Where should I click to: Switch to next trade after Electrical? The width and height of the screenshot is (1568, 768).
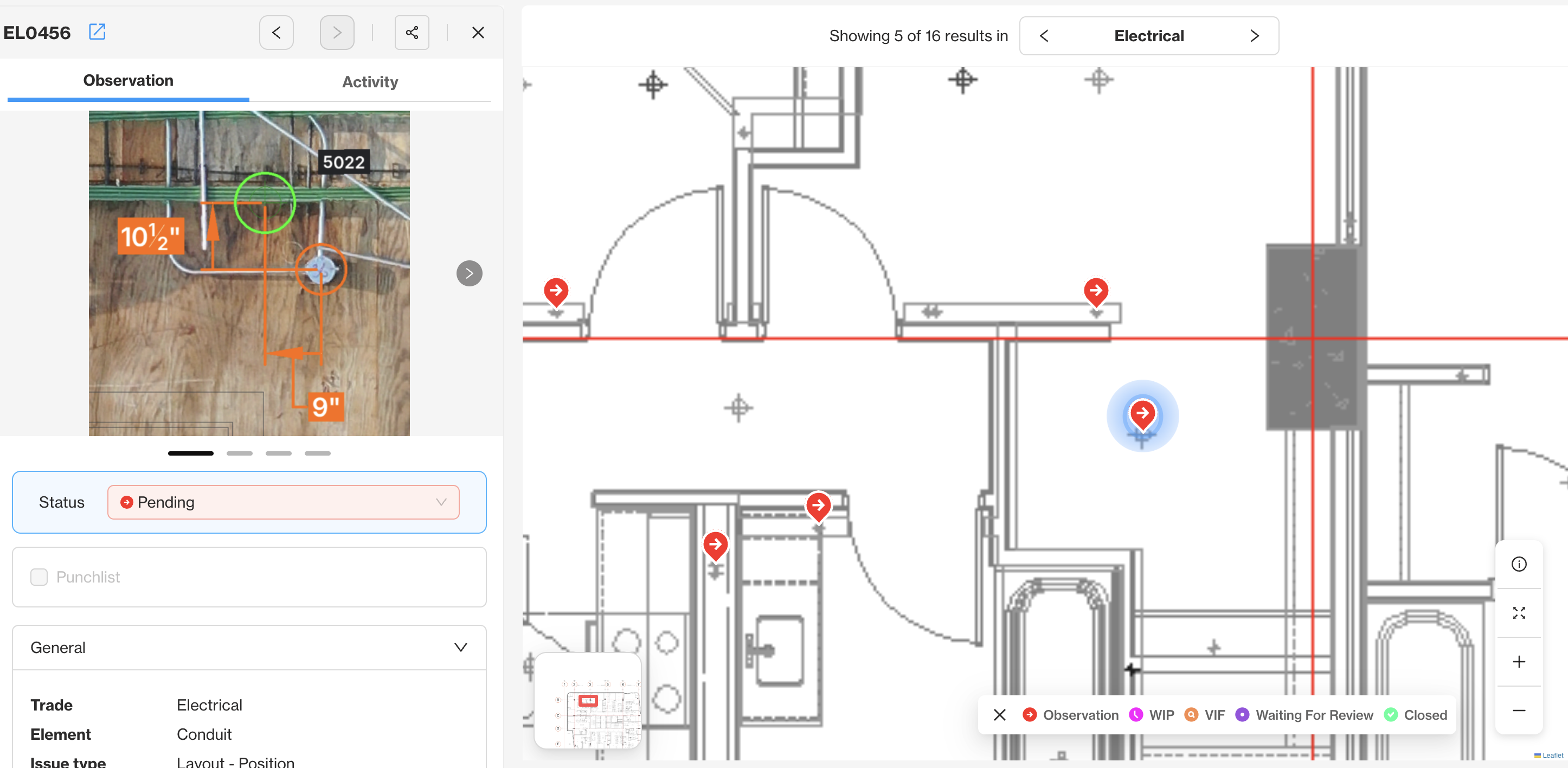pos(1254,36)
